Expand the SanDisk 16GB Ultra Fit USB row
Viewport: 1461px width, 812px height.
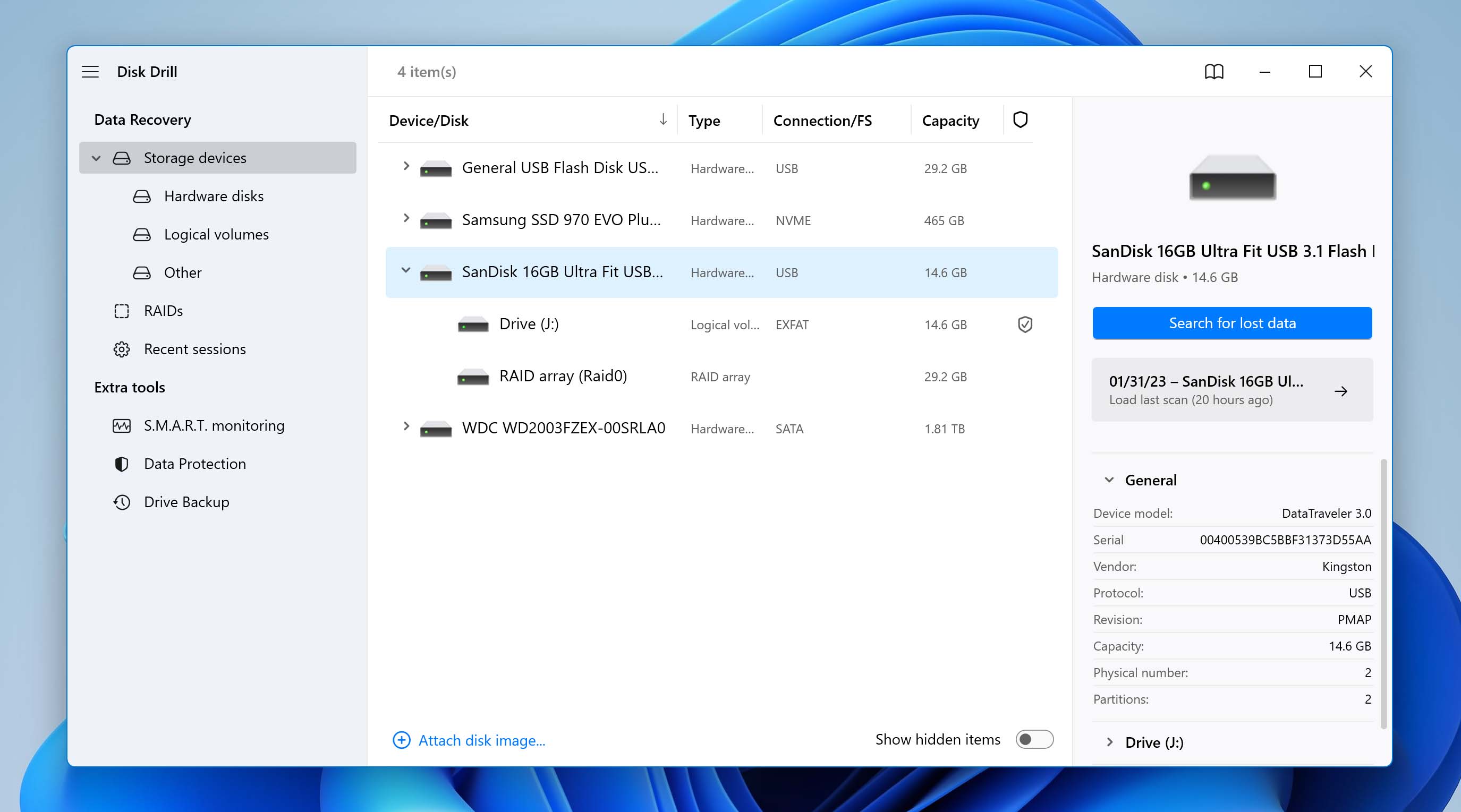point(405,271)
